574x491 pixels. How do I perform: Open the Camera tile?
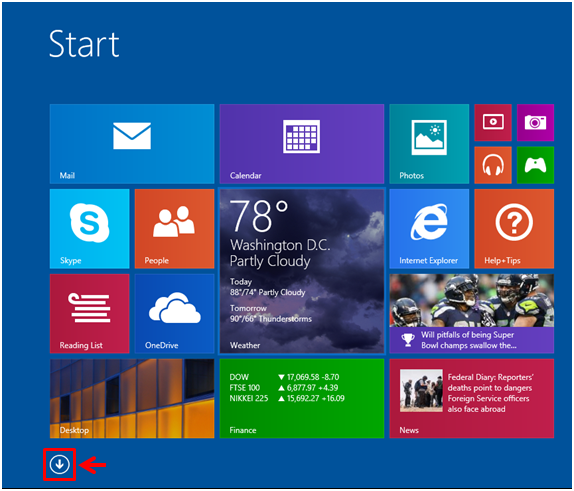[x=535, y=123]
